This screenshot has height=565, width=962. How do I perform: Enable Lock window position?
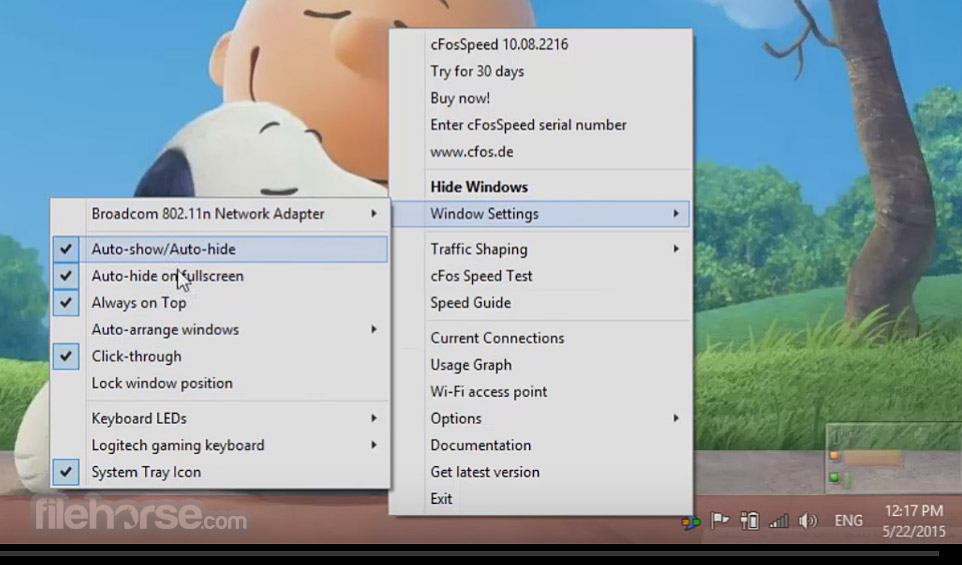coord(220,383)
